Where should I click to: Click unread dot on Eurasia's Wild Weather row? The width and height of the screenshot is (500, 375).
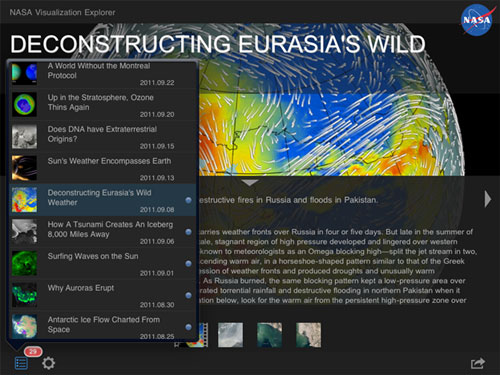188,200
